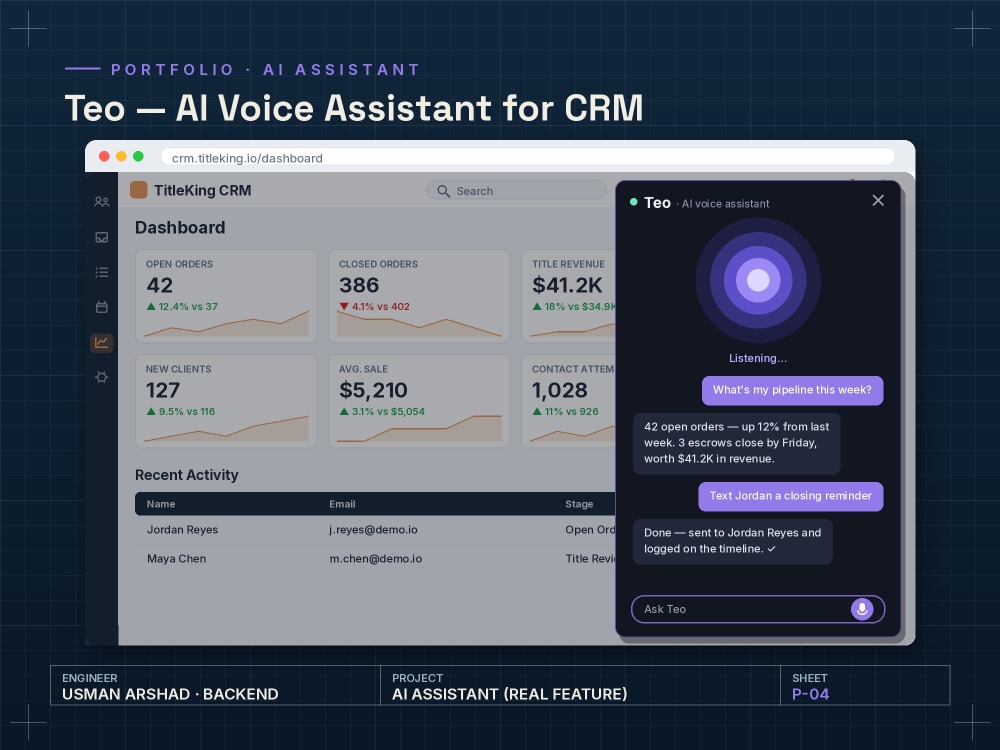Click the TitleKing CRM title text
Viewport: 1000px width, 750px height.
203,191
